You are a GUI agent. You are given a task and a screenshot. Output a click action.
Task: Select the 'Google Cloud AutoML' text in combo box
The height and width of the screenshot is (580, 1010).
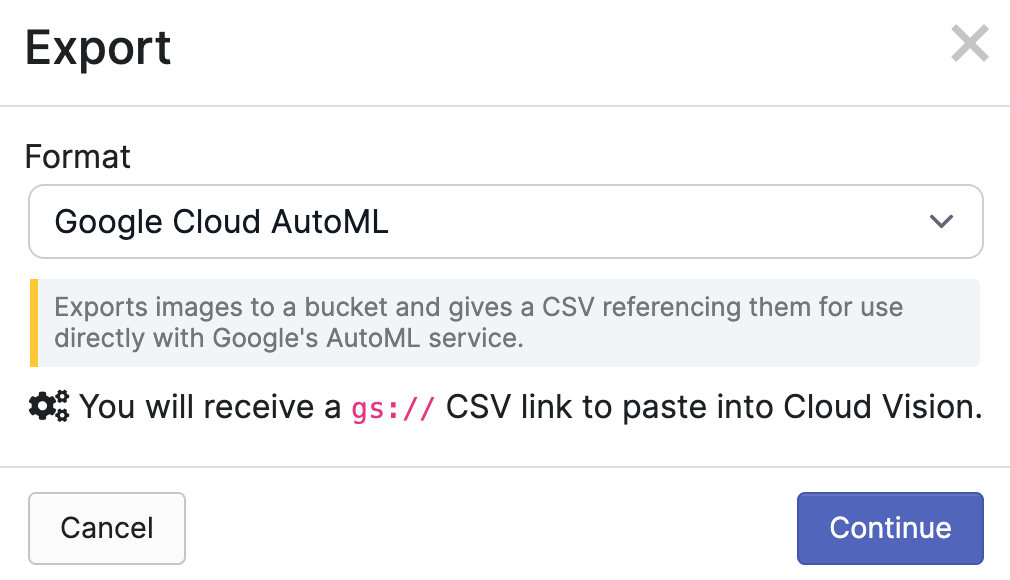click(221, 221)
